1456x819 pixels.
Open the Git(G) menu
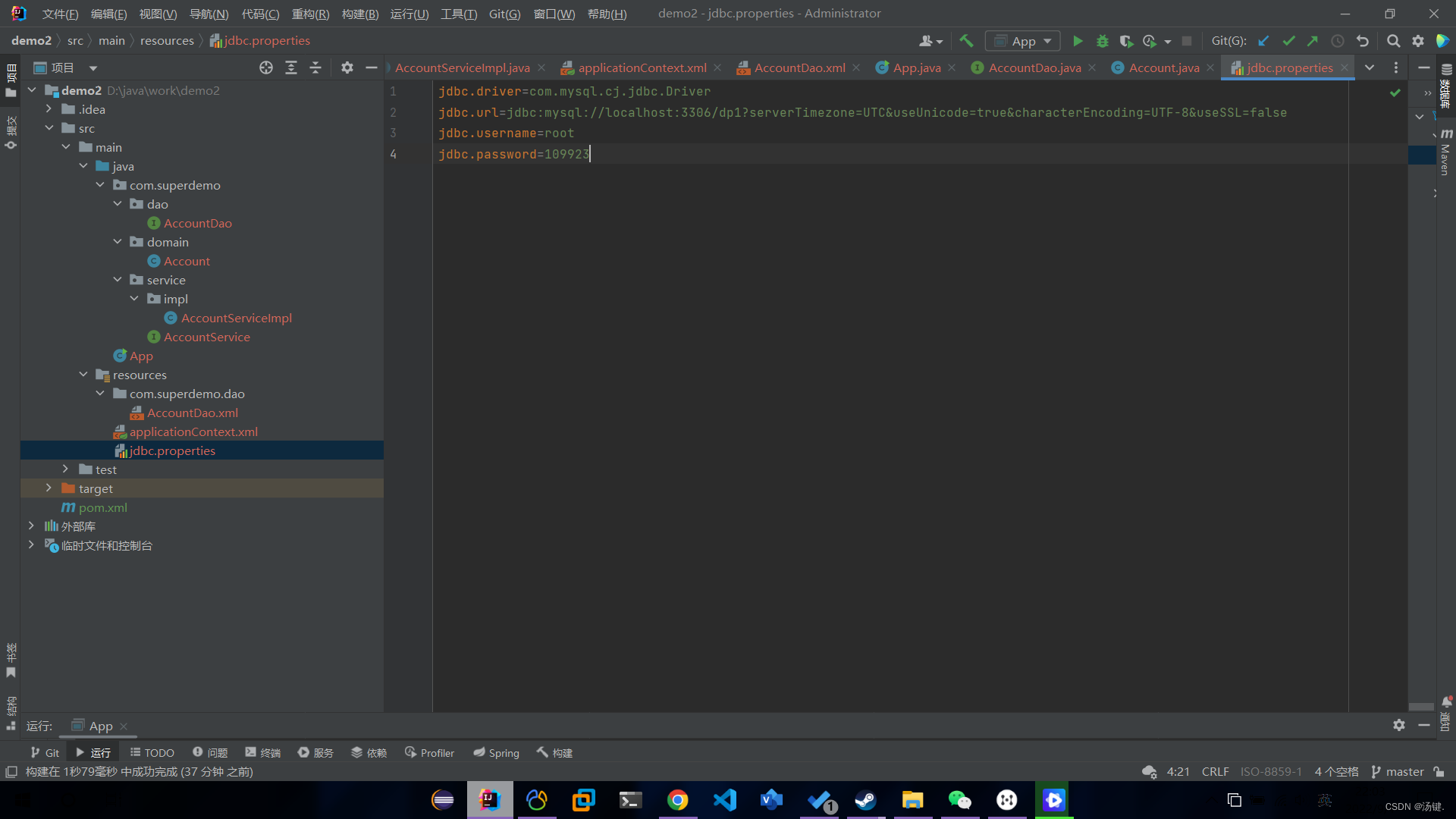504,14
